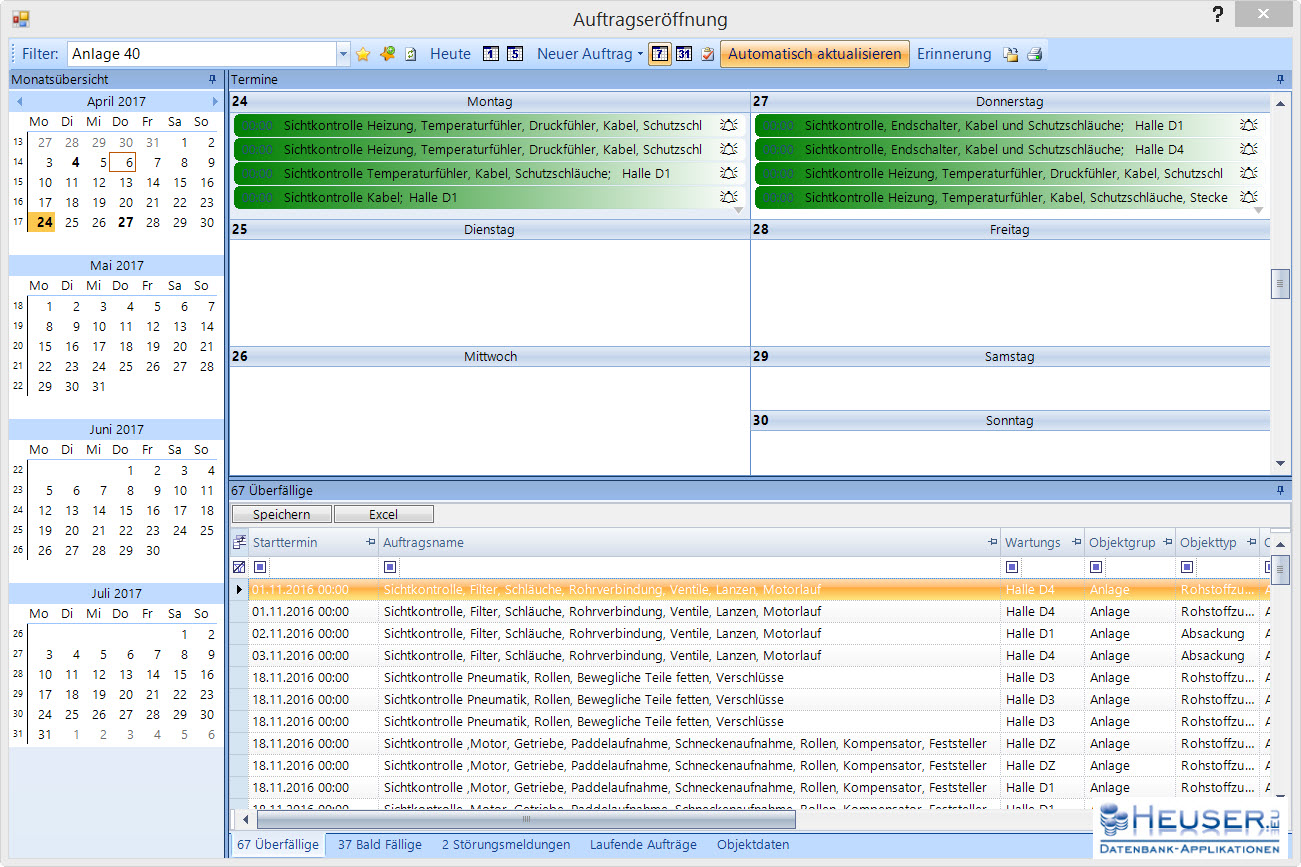Expand the Neuer Auftrag dropdown menu
The width and height of the screenshot is (1301, 867).
click(640, 54)
